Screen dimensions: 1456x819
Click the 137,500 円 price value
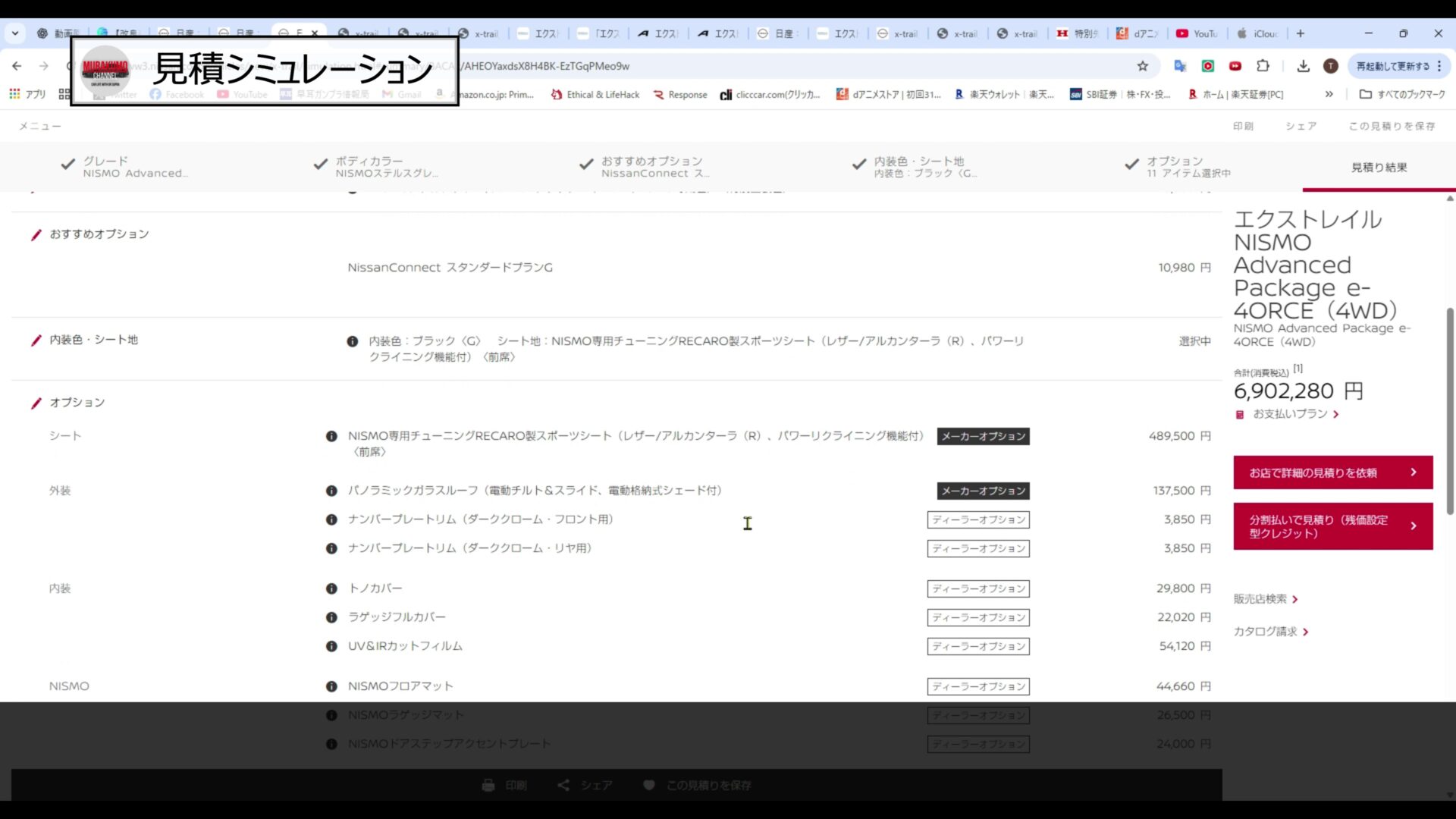pos(1181,491)
